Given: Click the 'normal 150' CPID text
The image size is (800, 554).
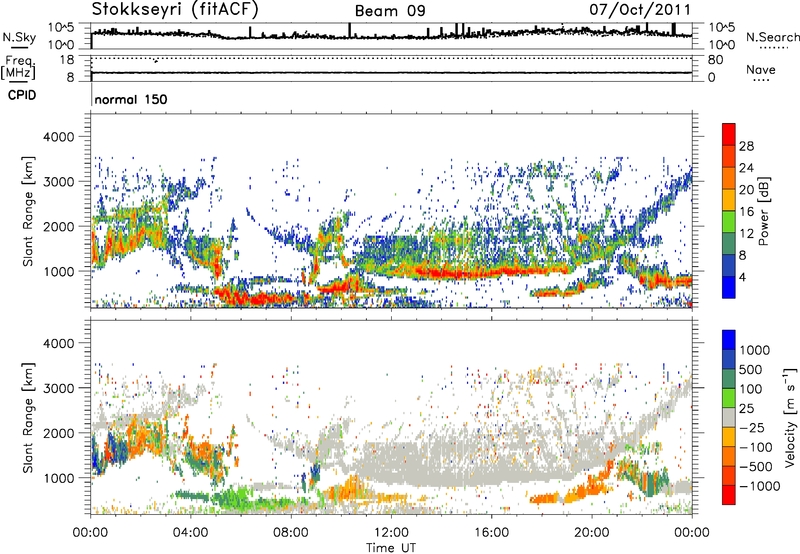Looking at the screenshot, I should tap(131, 99).
